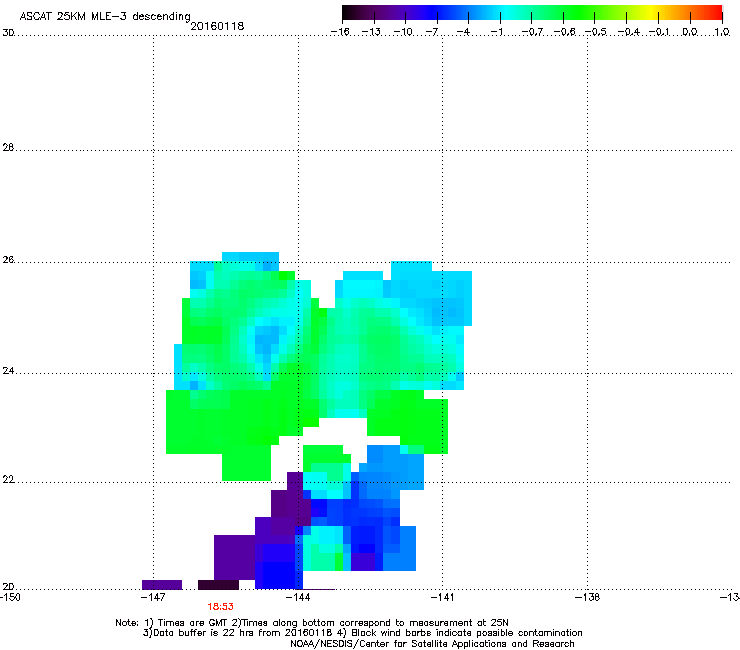This screenshot has width=740, height=650.
Task: Click longitude axis label -147
Action: [153, 597]
